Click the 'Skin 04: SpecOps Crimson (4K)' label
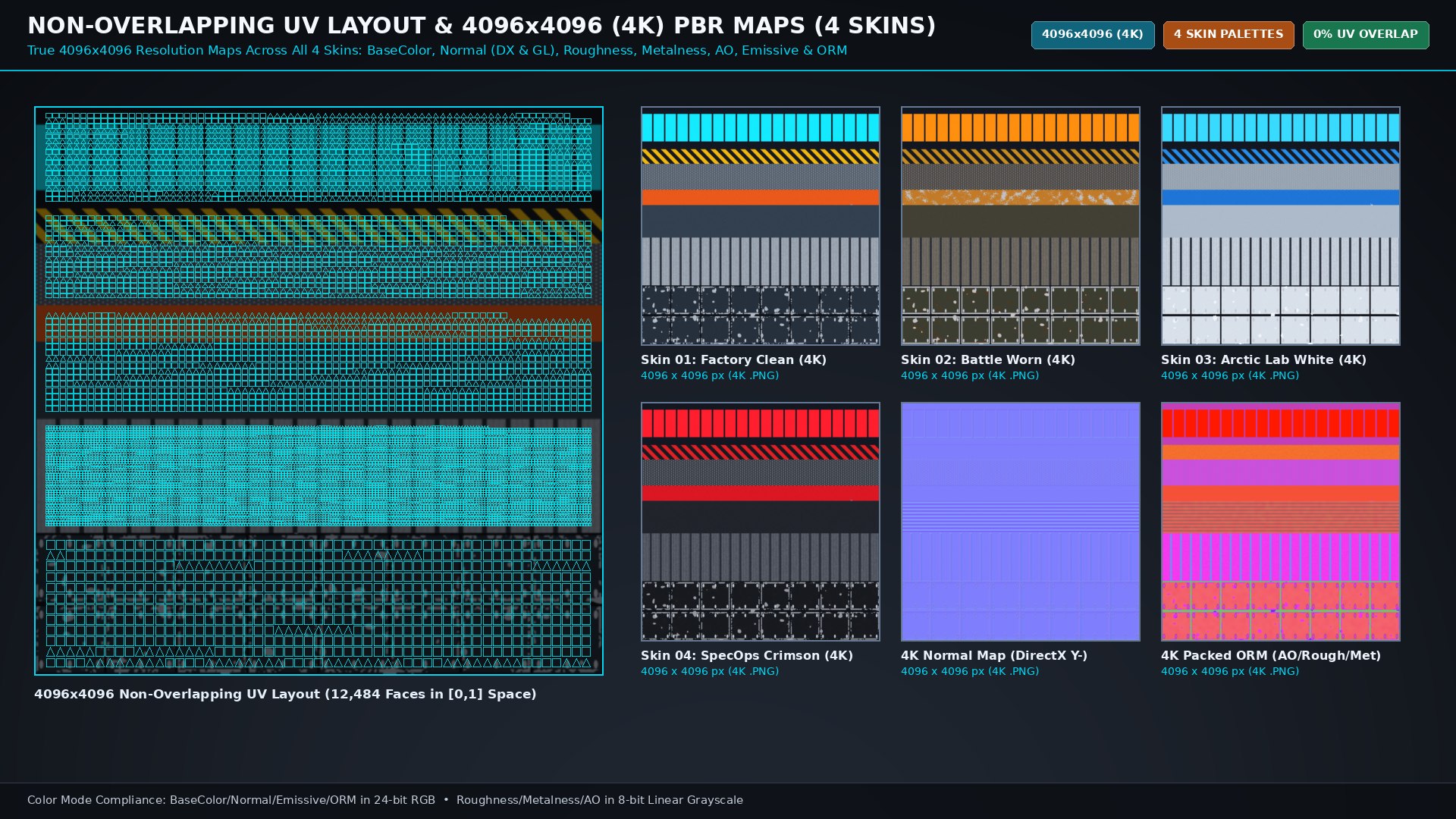The image size is (1456, 819). (x=747, y=656)
